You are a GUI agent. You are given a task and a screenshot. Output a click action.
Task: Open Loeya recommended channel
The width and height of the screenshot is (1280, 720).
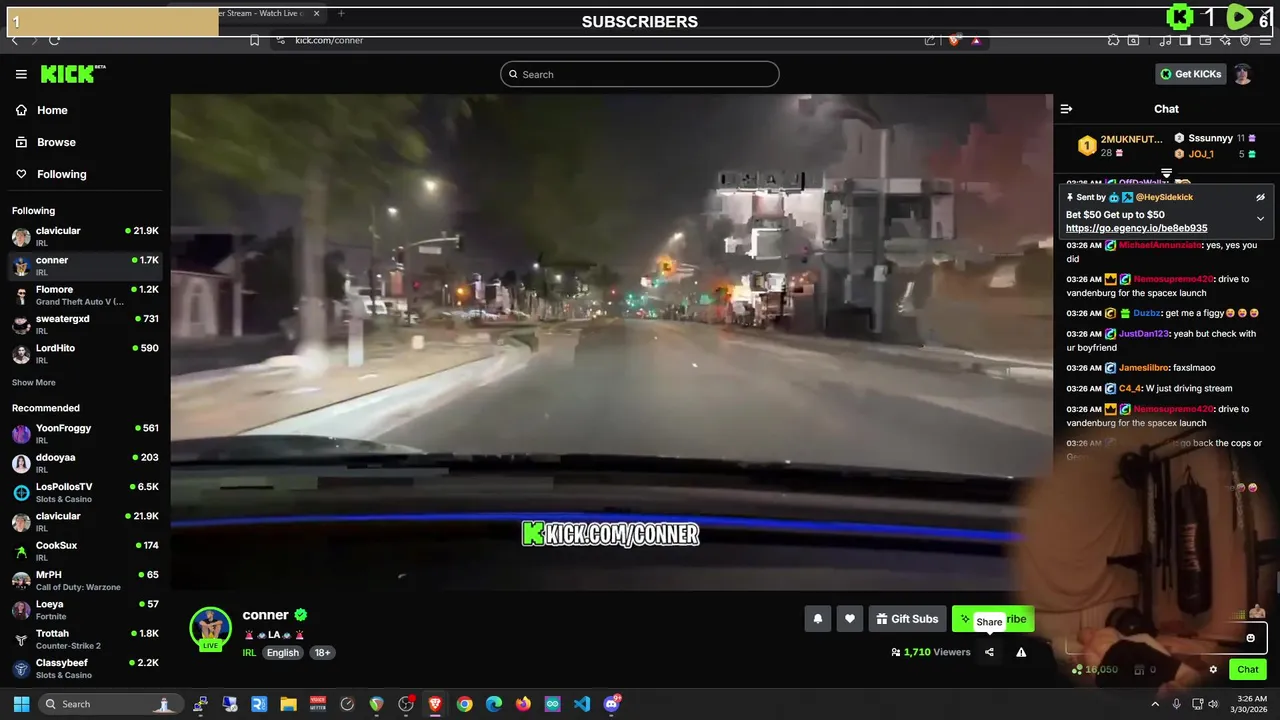pyautogui.click(x=85, y=610)
